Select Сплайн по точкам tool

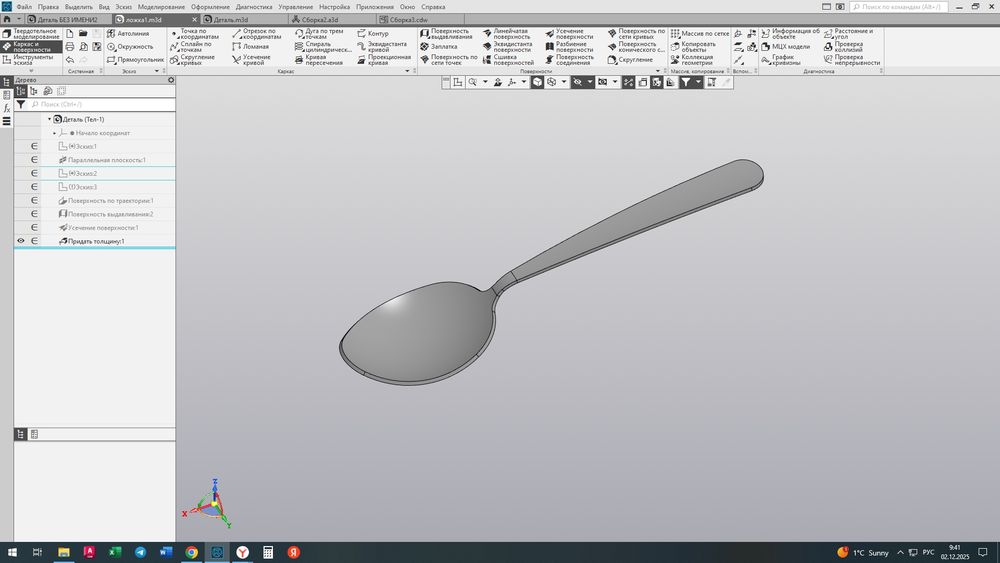click(191, 47)
